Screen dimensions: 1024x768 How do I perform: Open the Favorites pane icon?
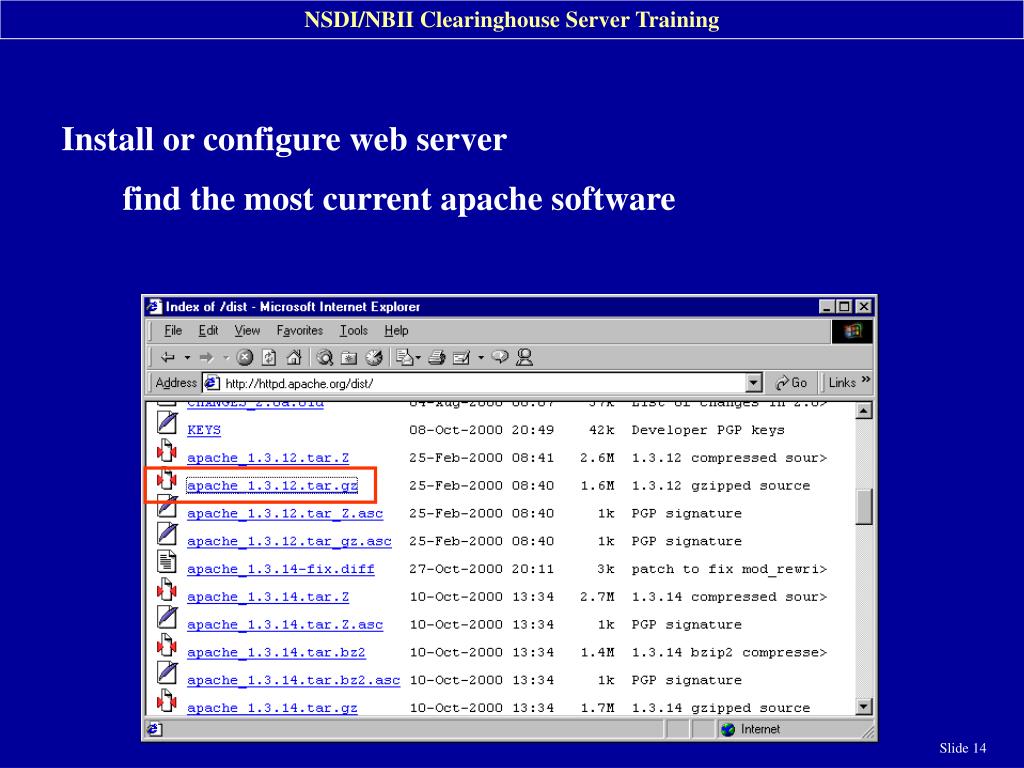[349, 357]
